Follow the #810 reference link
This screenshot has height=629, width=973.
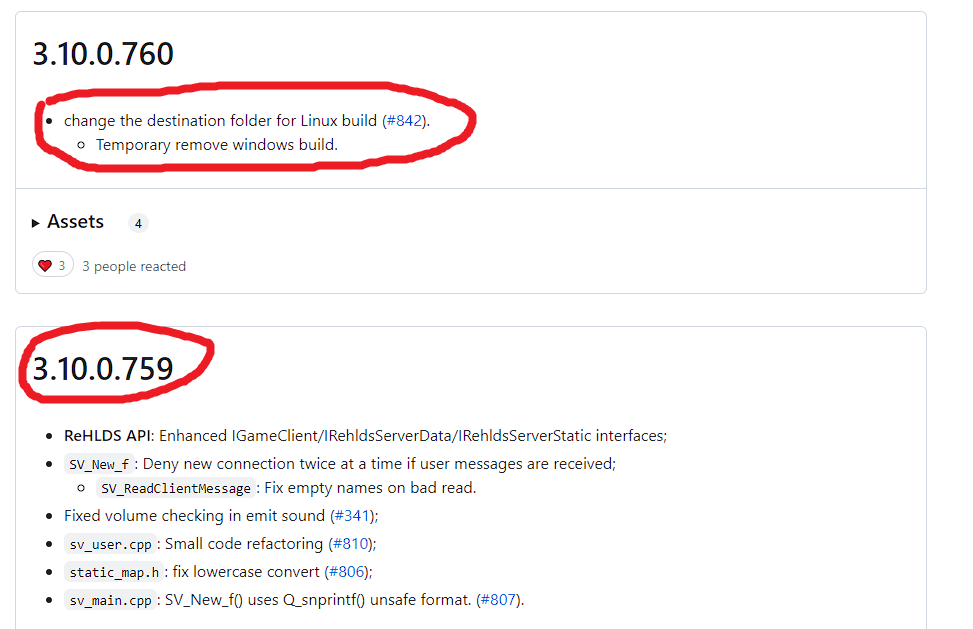coord(351,543)
